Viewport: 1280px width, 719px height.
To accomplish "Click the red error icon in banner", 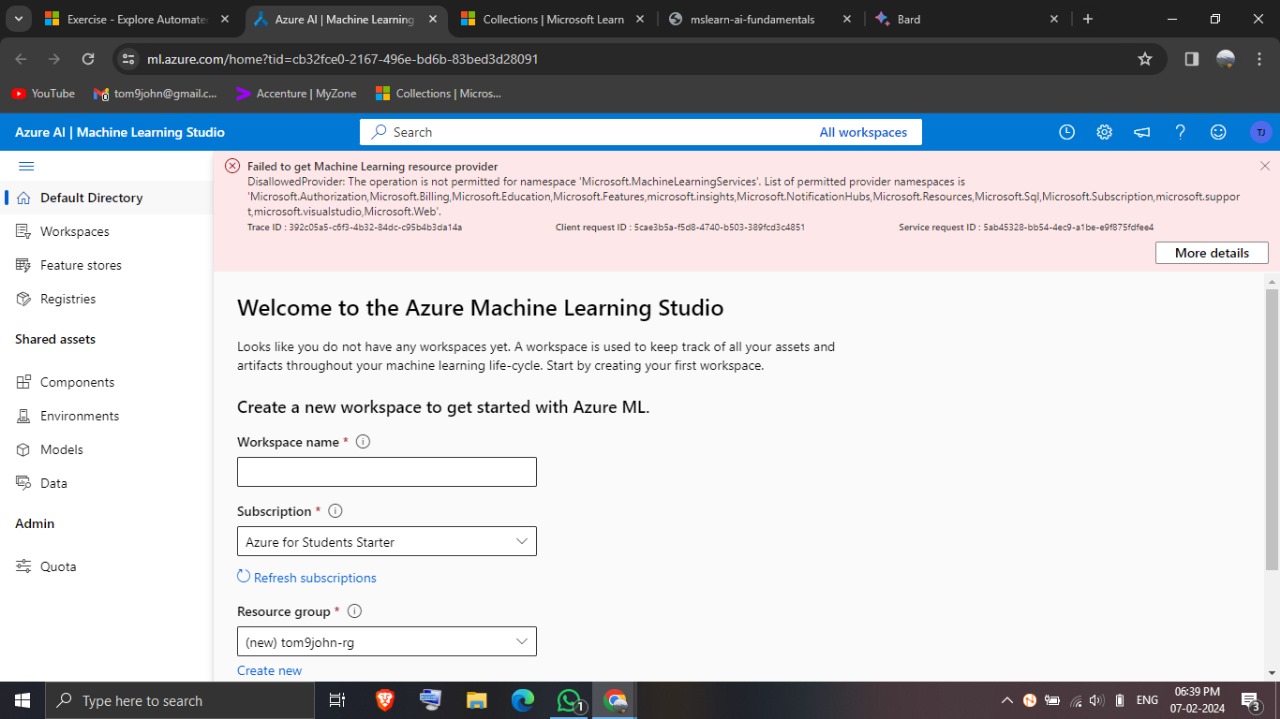I will [x=232, y=166].
